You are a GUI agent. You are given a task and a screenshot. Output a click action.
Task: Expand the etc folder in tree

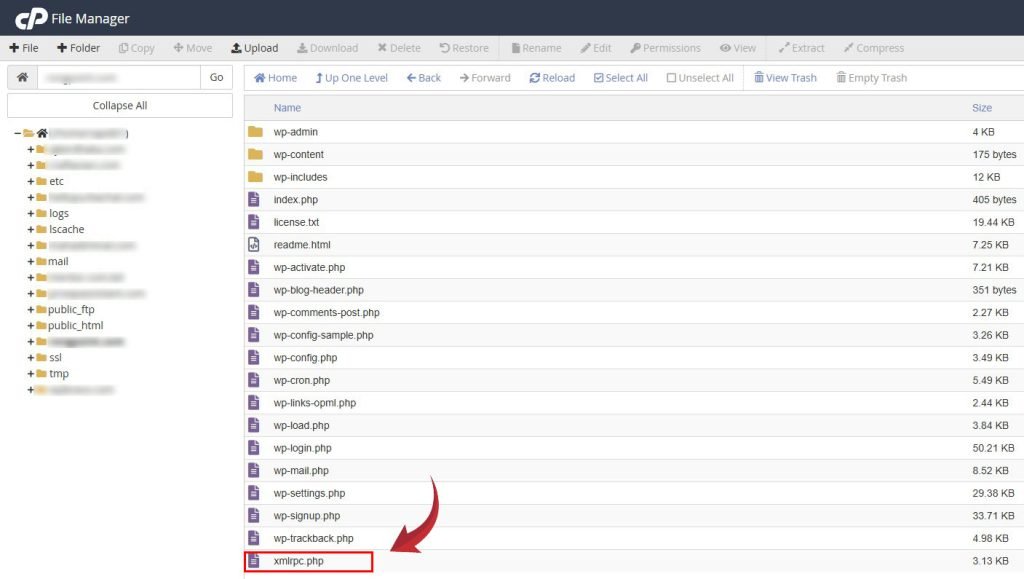[31, 182]
